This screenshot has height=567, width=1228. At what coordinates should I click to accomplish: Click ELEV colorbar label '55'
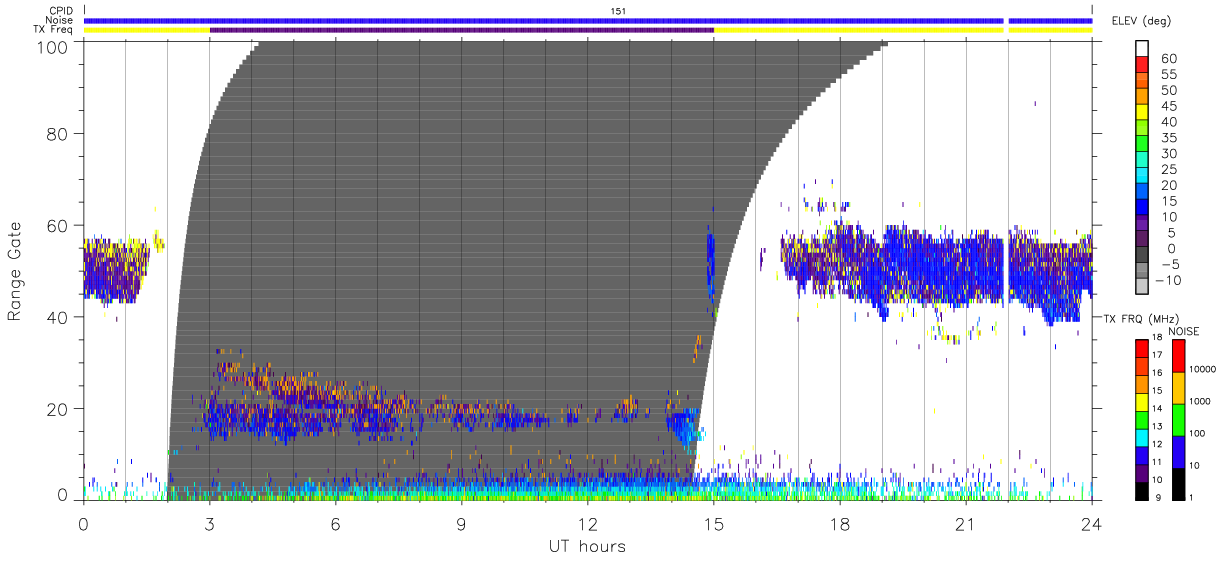coord(1168,75)
